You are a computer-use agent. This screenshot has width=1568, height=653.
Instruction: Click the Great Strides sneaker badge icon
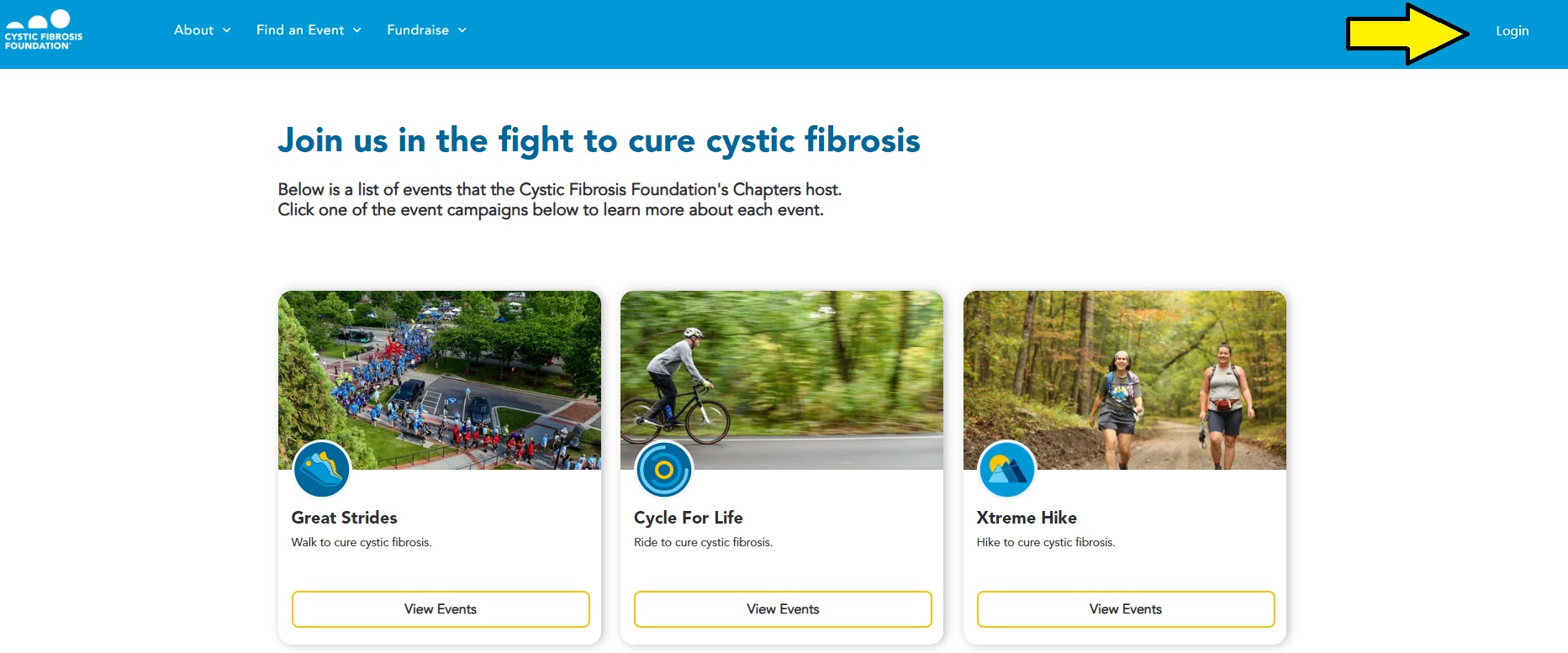tap(321, 469)
